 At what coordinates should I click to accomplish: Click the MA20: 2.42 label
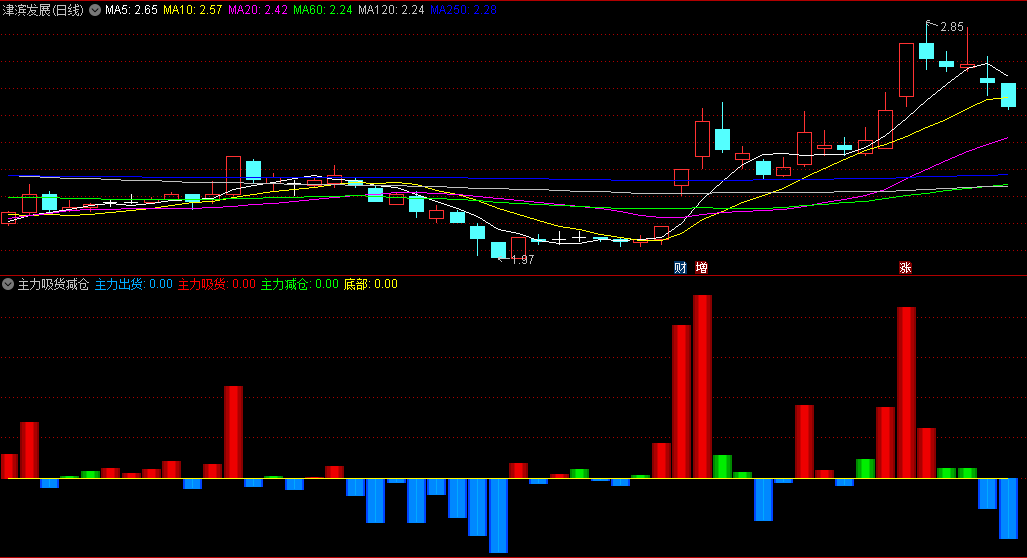pos(257,10)
